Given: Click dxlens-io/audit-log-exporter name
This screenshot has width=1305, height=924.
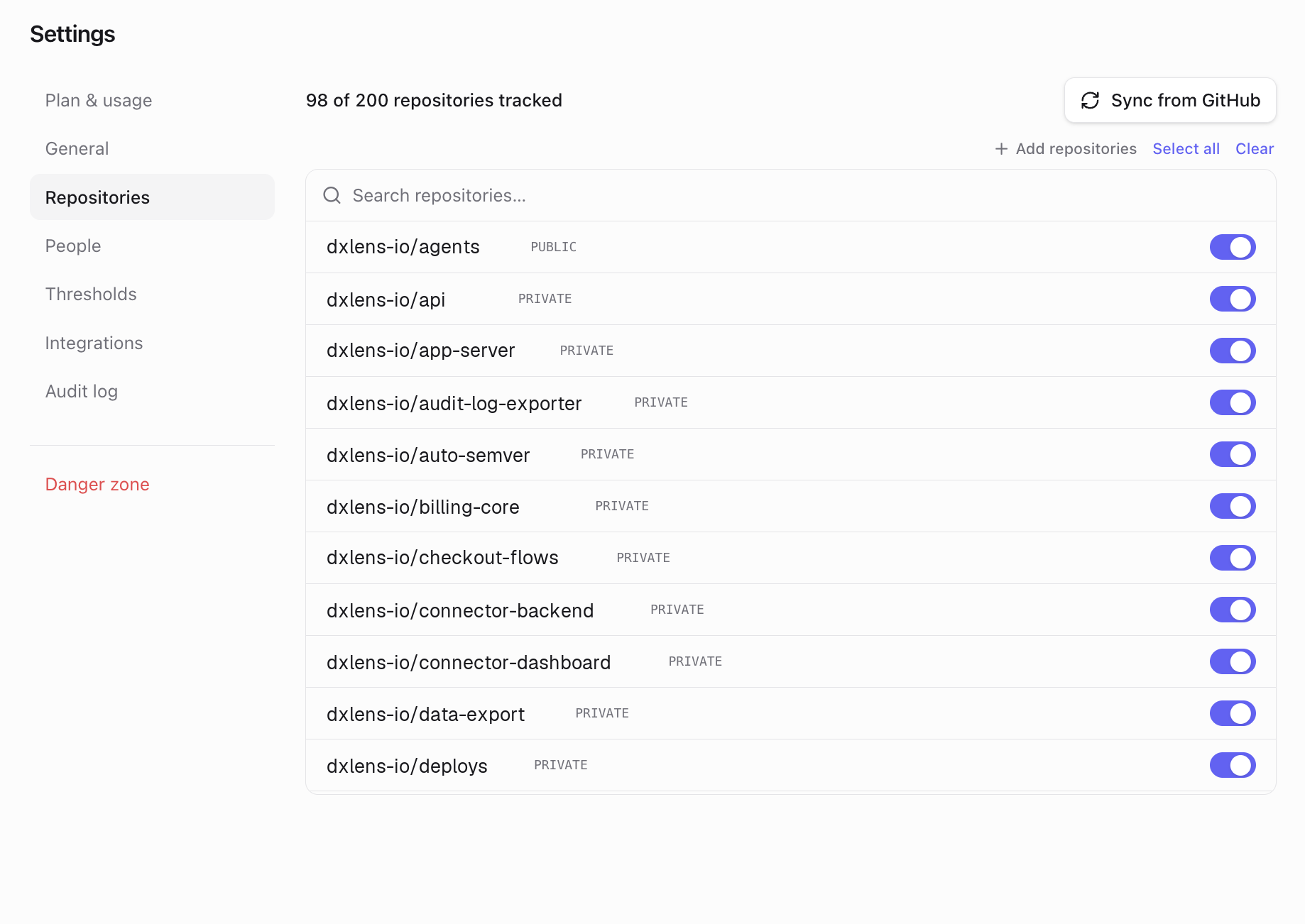Looking at the screenshot, I should (454, 403).
